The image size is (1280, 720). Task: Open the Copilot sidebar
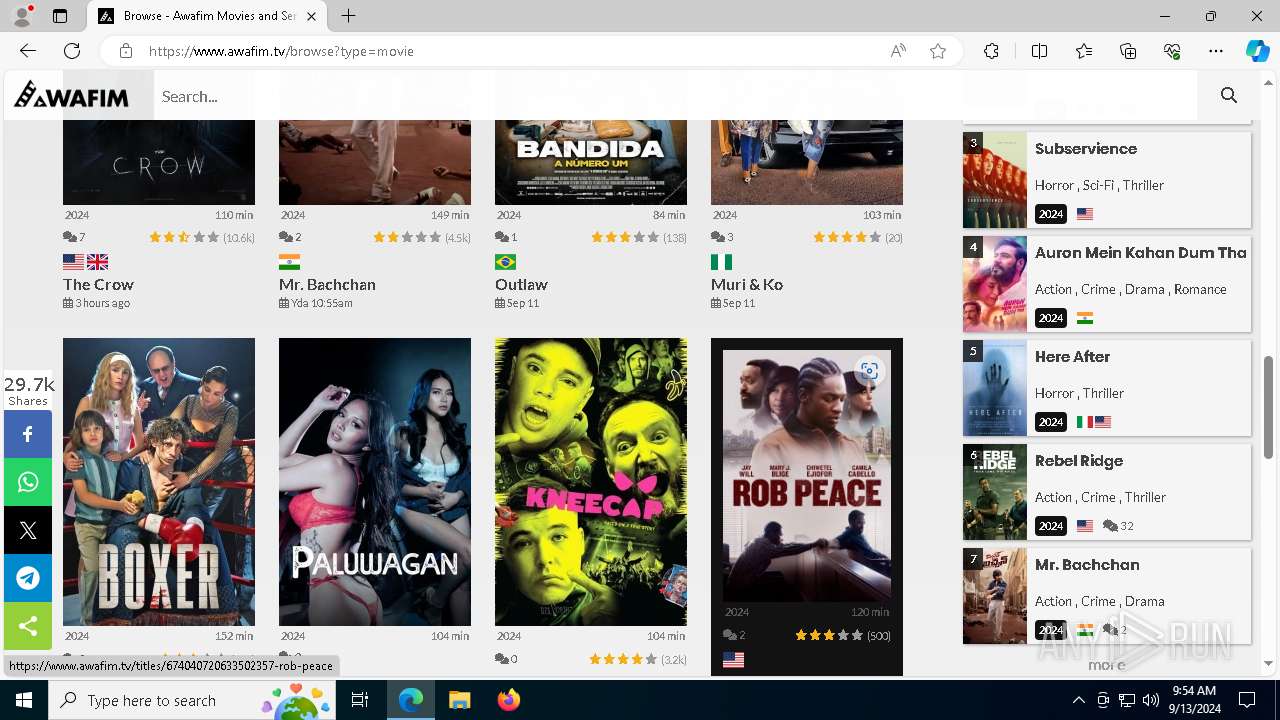coord(1257,51)
